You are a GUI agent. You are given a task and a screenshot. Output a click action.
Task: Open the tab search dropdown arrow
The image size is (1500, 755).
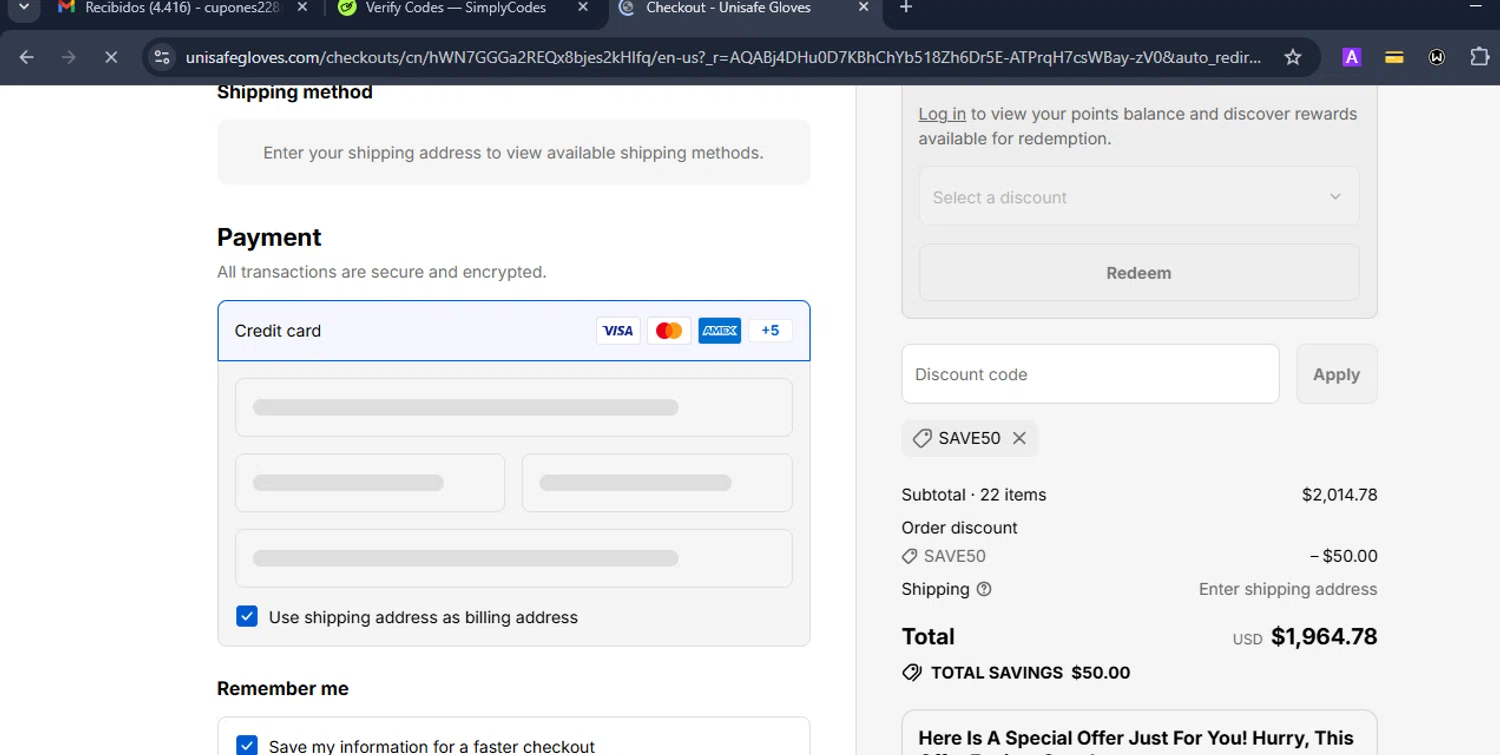[x=24, y=8]
